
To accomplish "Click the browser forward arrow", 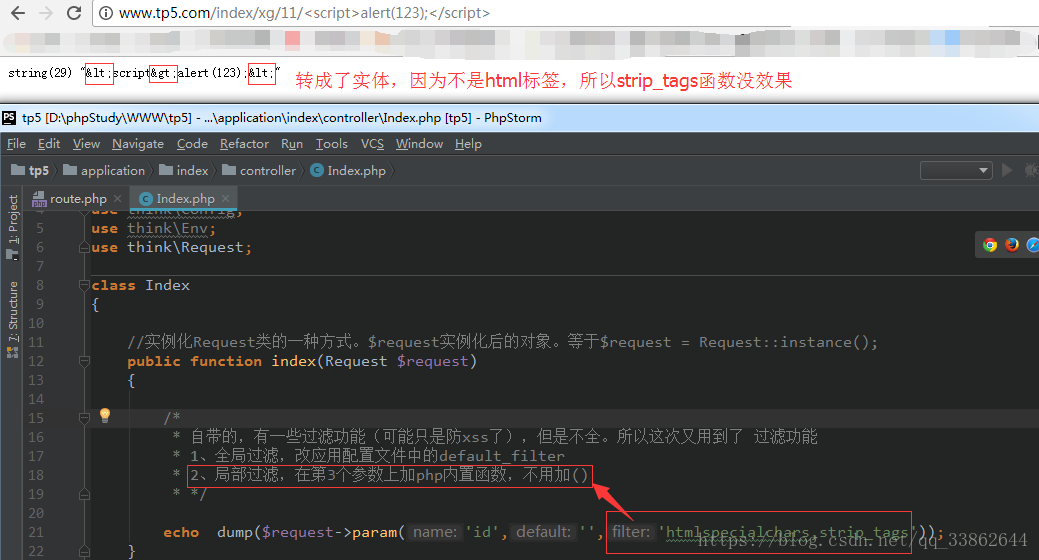I will (46, 13).
